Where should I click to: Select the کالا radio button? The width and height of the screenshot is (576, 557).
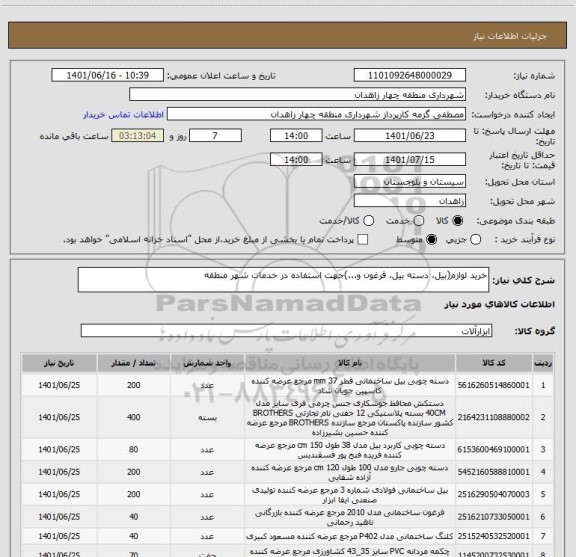[458, 221]
